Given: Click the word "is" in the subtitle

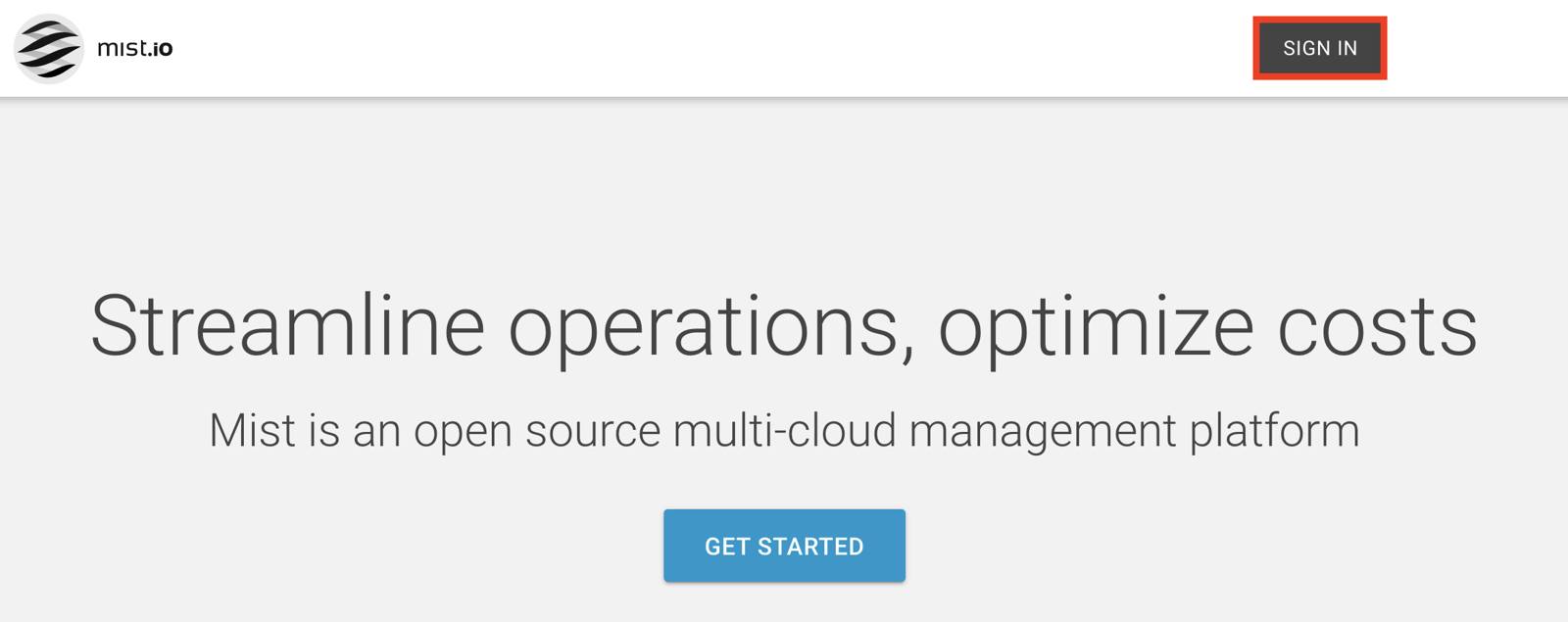Looking at the screenshot, I should coord(324,431).
